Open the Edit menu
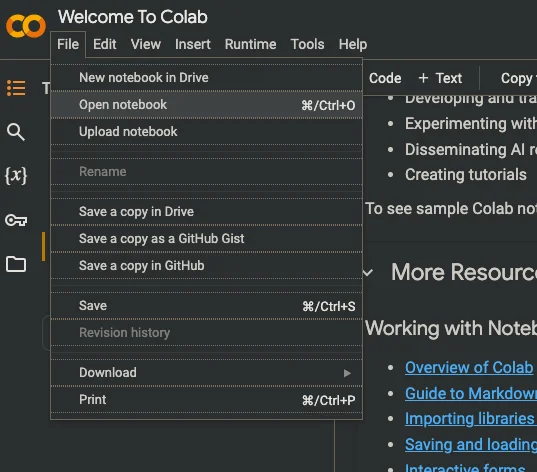Screen dimensions: 537x472 click(104, 44)
